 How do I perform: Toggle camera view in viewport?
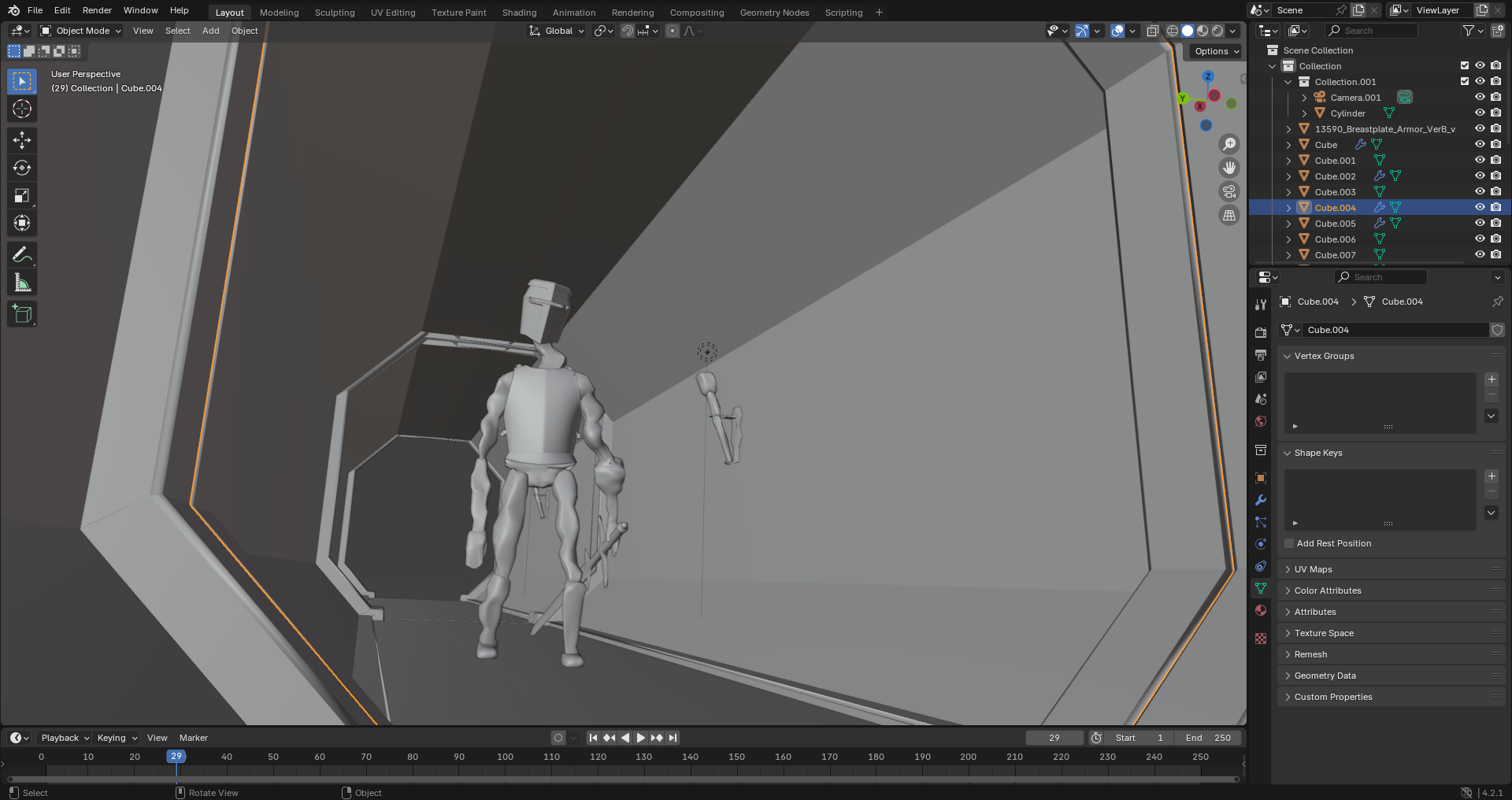point(1228,191)
